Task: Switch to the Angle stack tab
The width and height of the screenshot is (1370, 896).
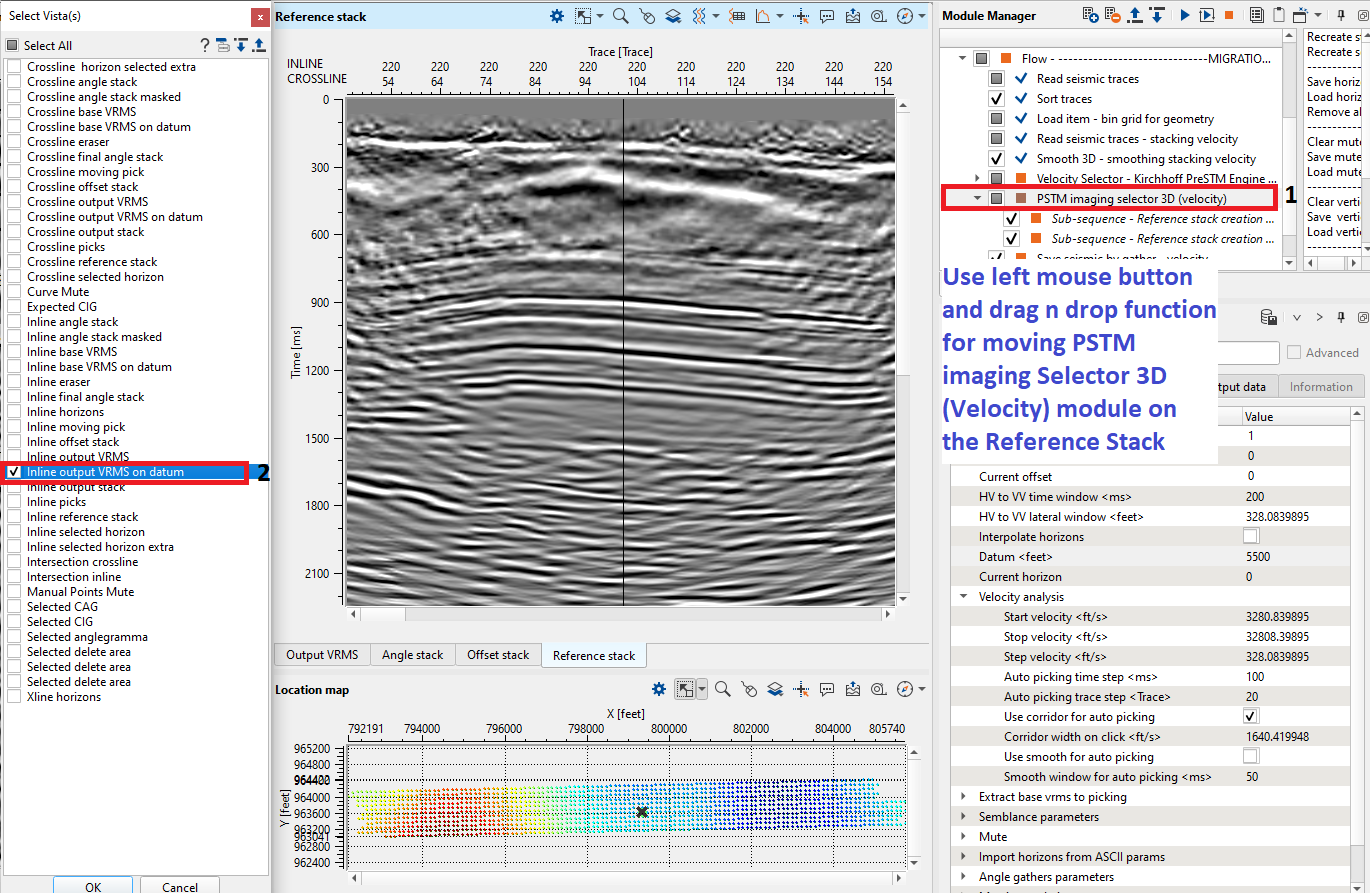Action: click(412, 655)
